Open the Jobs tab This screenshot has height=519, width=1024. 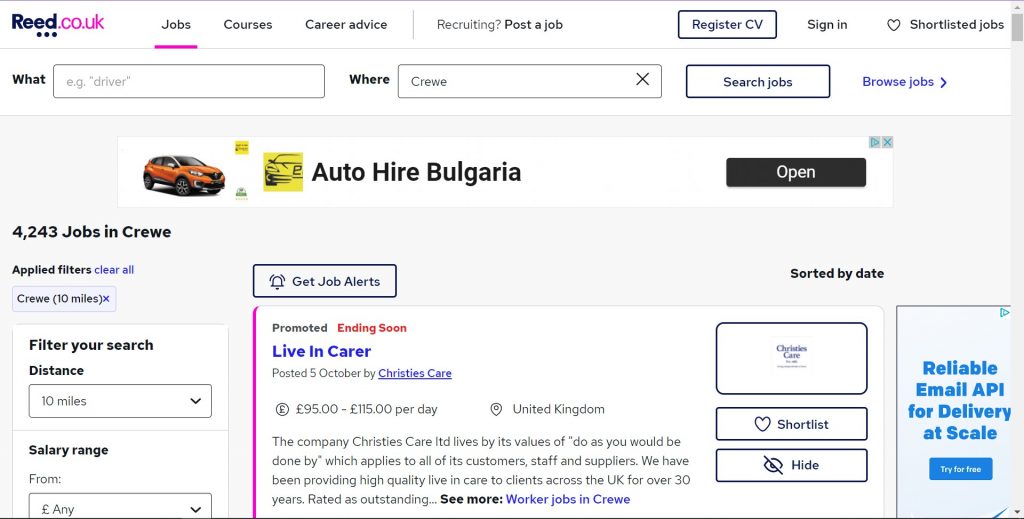pos(176,25)
